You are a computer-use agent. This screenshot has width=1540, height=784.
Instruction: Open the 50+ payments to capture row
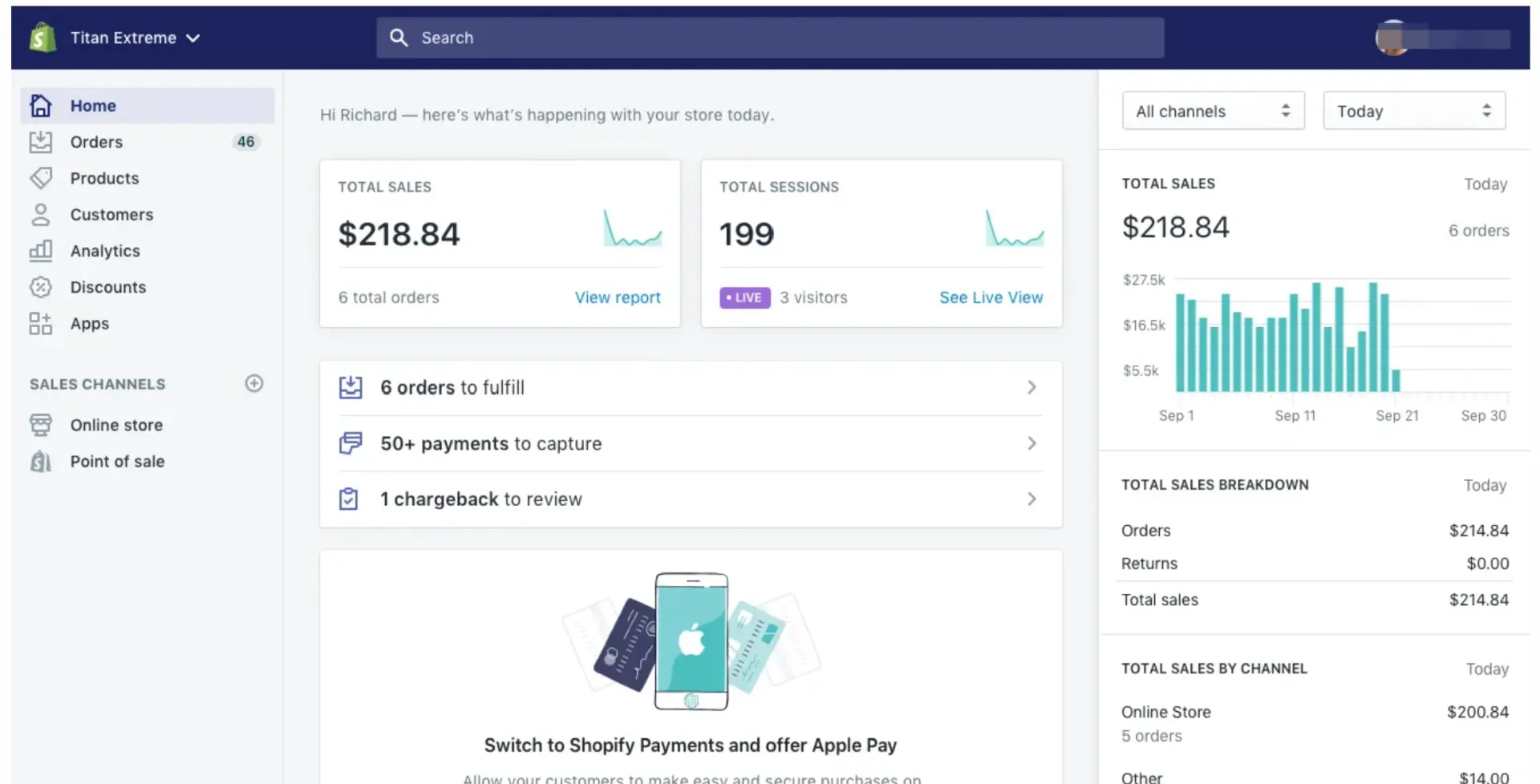[x=691, y=443]
